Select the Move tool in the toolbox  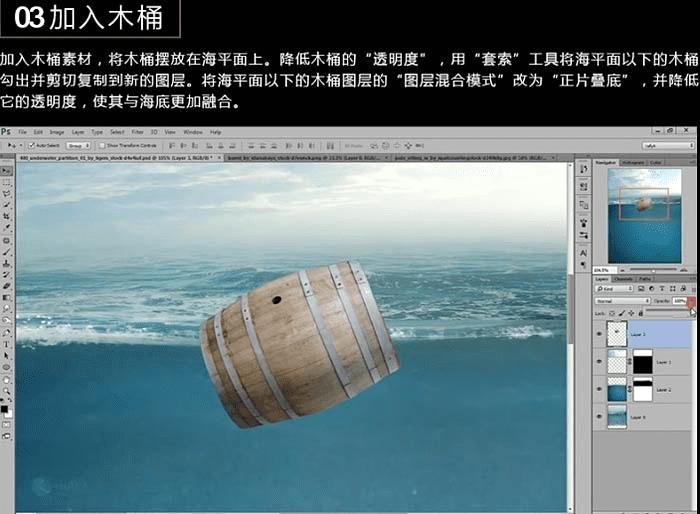click(7, 171)
